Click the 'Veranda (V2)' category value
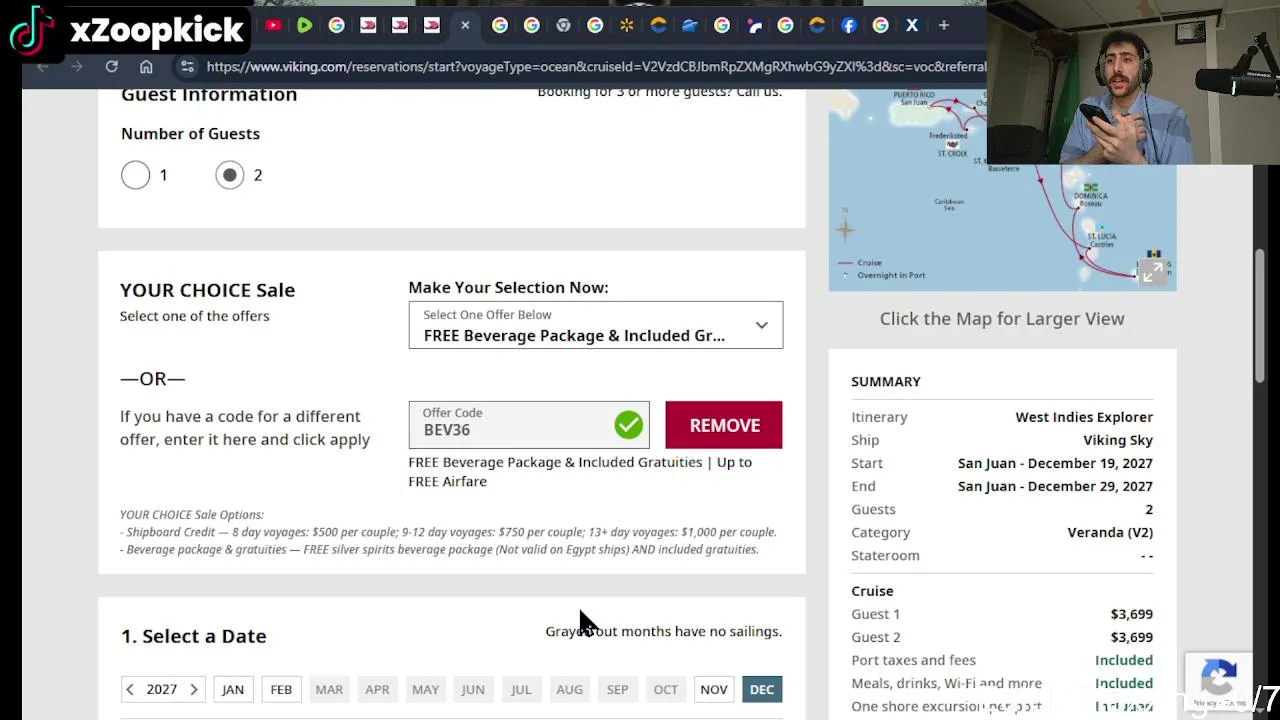The height and width of the screenshot is (720, 1280). point(1110,532)
